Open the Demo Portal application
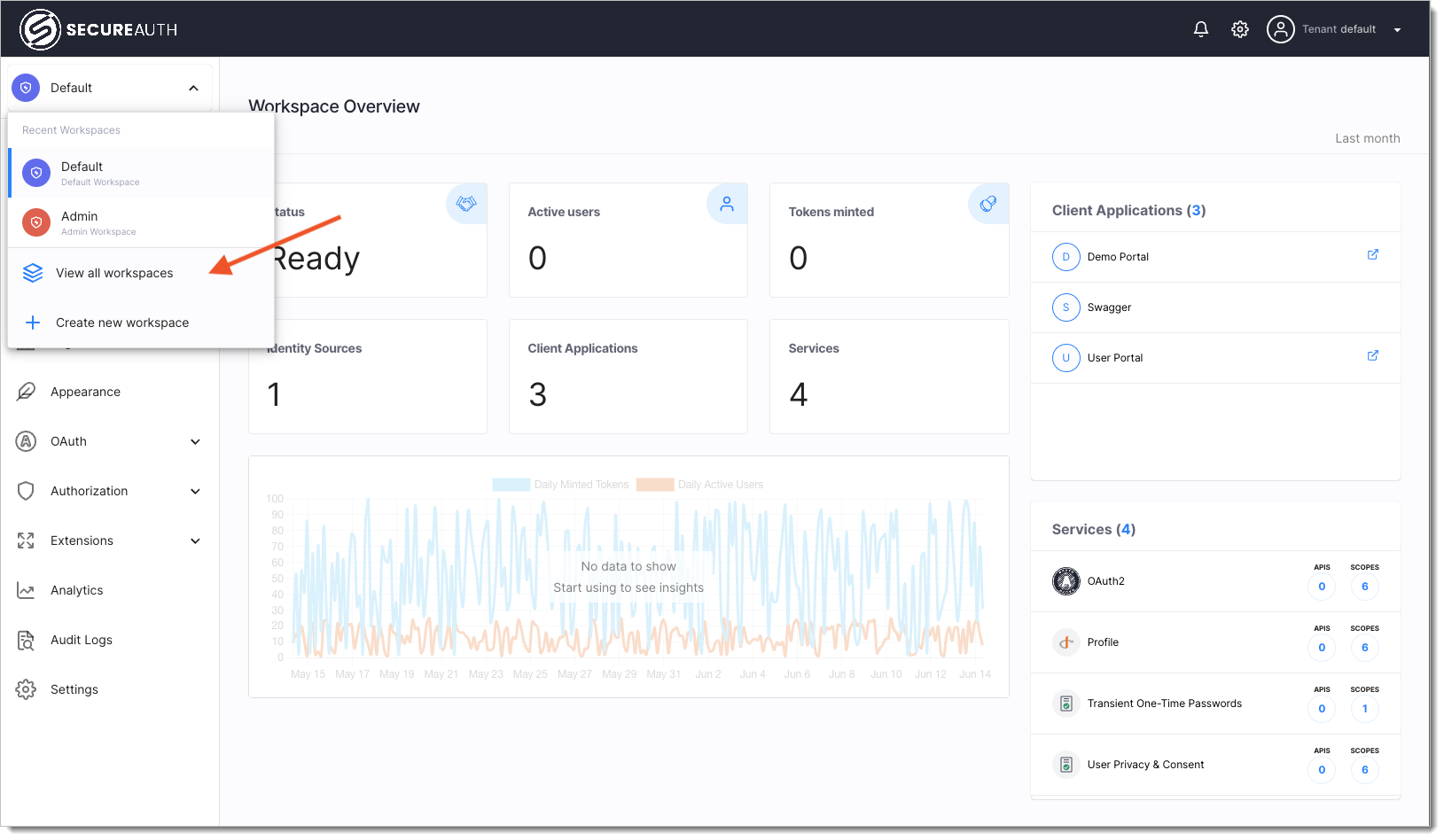Image resolution: width=1444 pixels, height=840 pixels. (x=1215, y=257)
